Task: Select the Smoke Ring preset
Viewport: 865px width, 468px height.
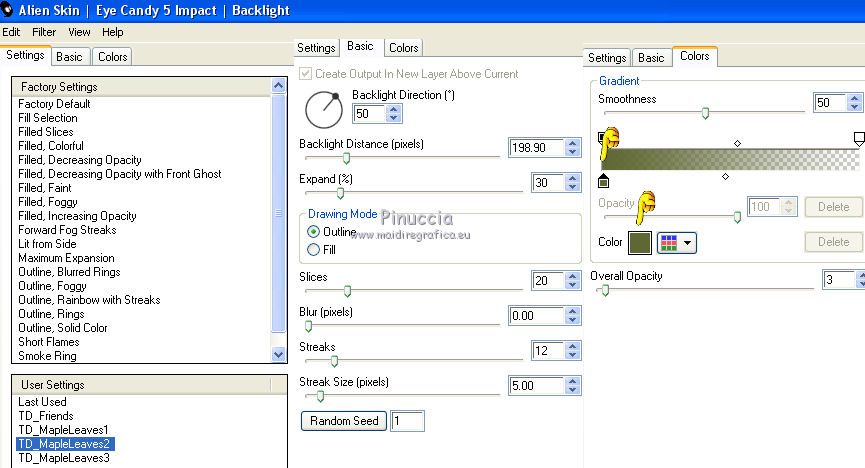Action: click(x=47, y=356)
